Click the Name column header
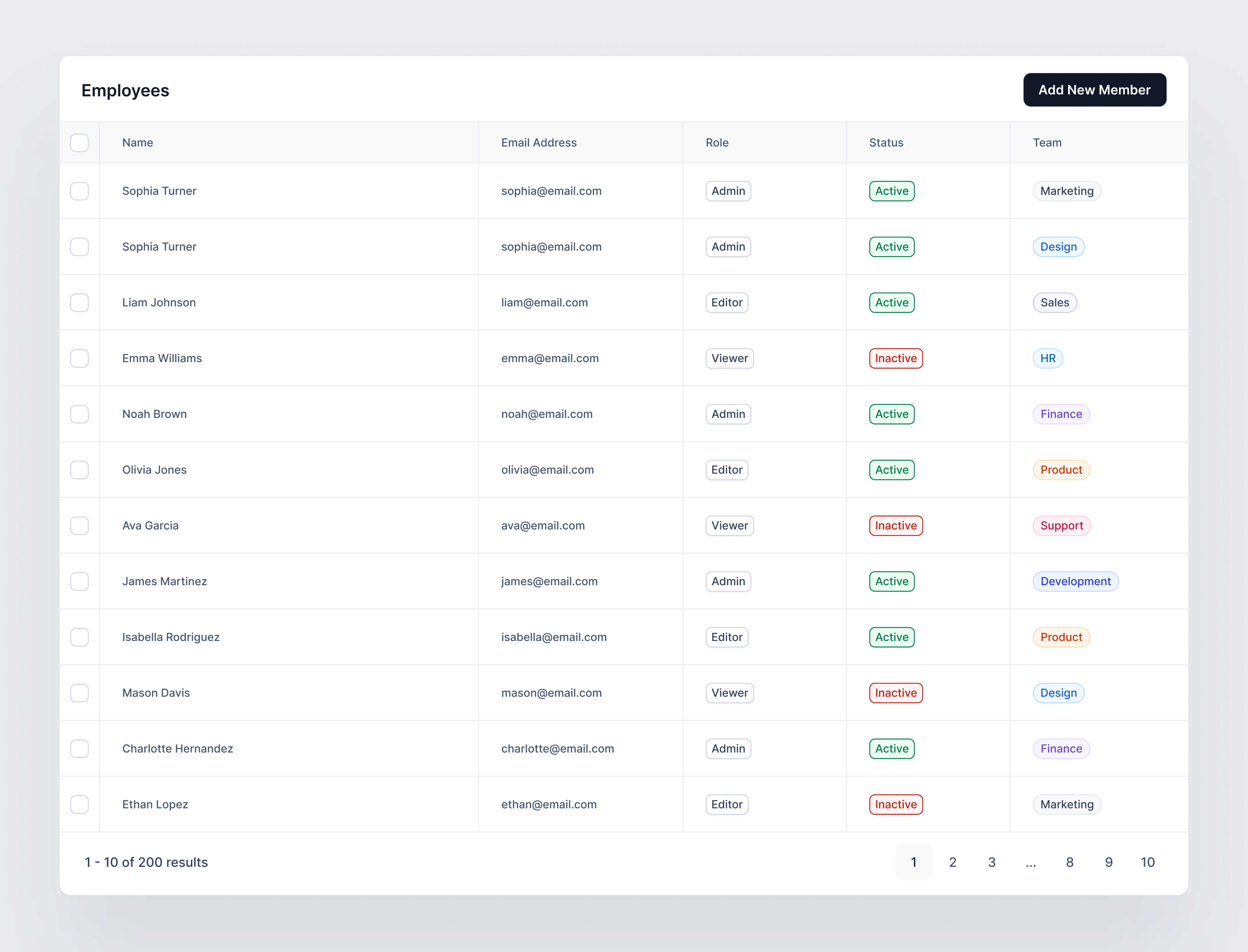Viewport: 1248px width, 952px height. click(x=138, y=143)
